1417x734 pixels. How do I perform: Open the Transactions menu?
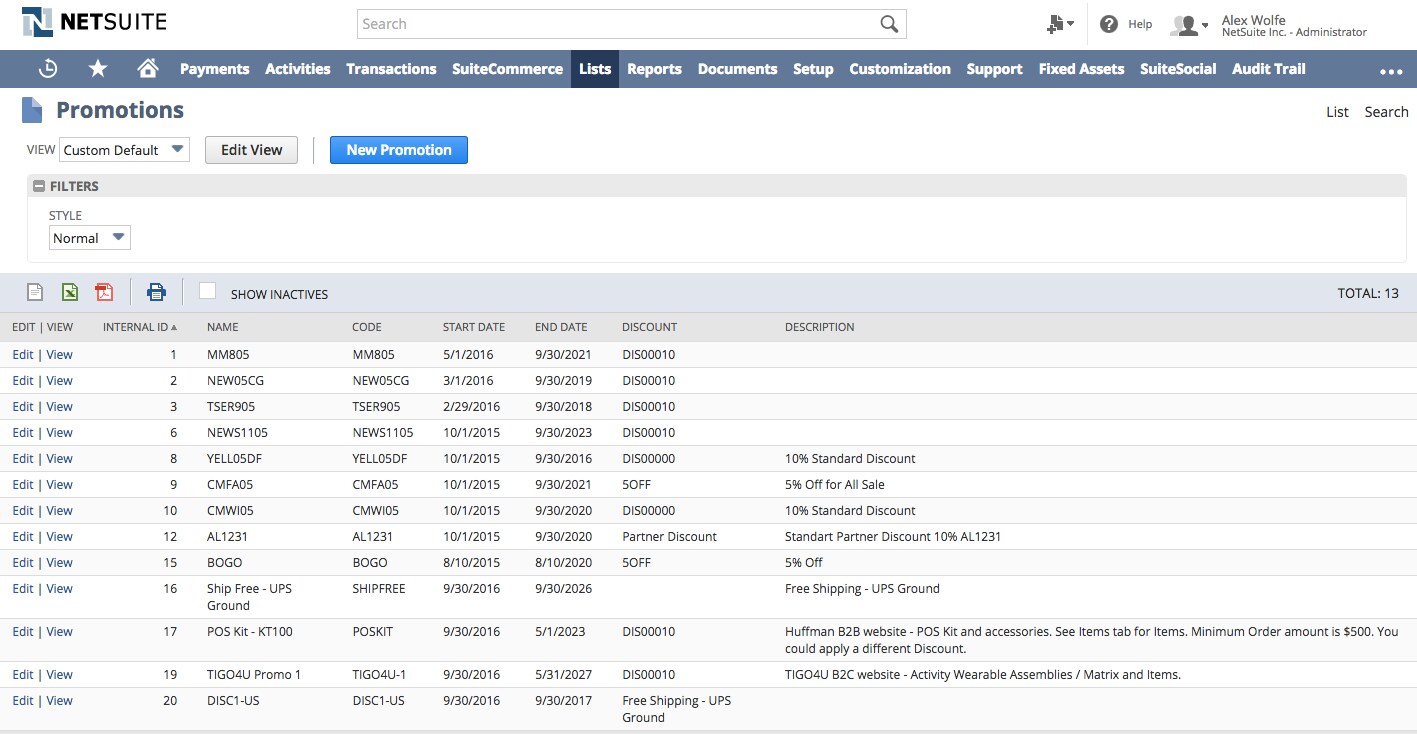pos(391,69)
